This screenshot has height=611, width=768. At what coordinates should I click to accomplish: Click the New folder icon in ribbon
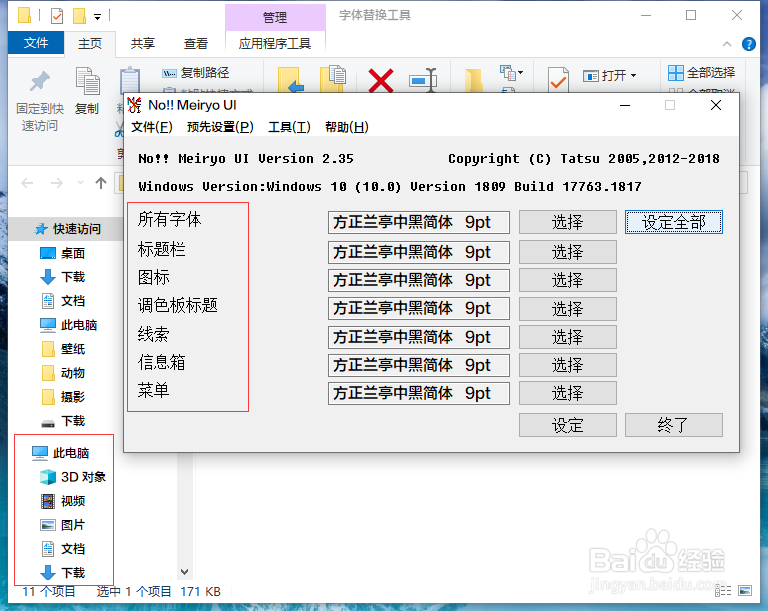(x=474, y=80)
